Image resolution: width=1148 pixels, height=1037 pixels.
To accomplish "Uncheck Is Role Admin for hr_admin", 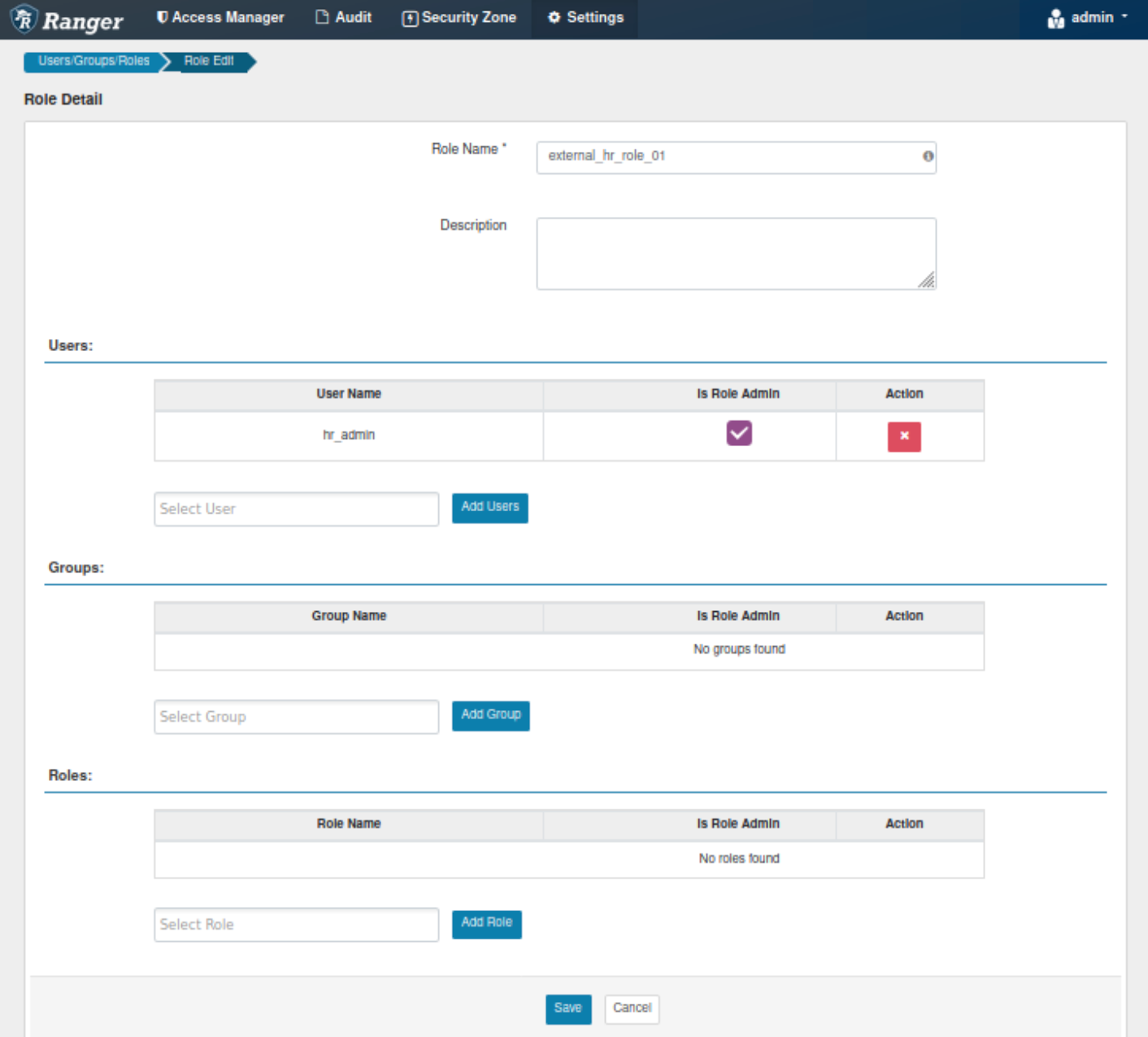I will tap(738, 433).
